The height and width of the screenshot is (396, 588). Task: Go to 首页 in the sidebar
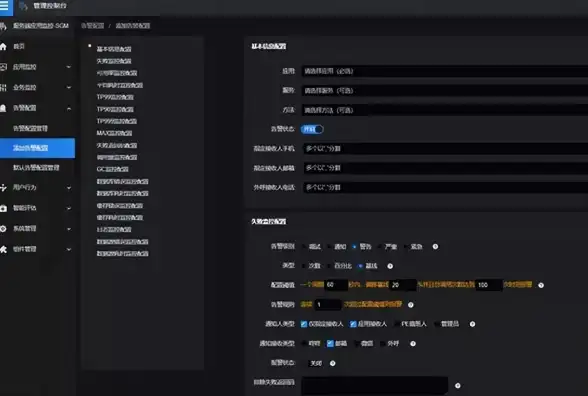tap(19, 46)
